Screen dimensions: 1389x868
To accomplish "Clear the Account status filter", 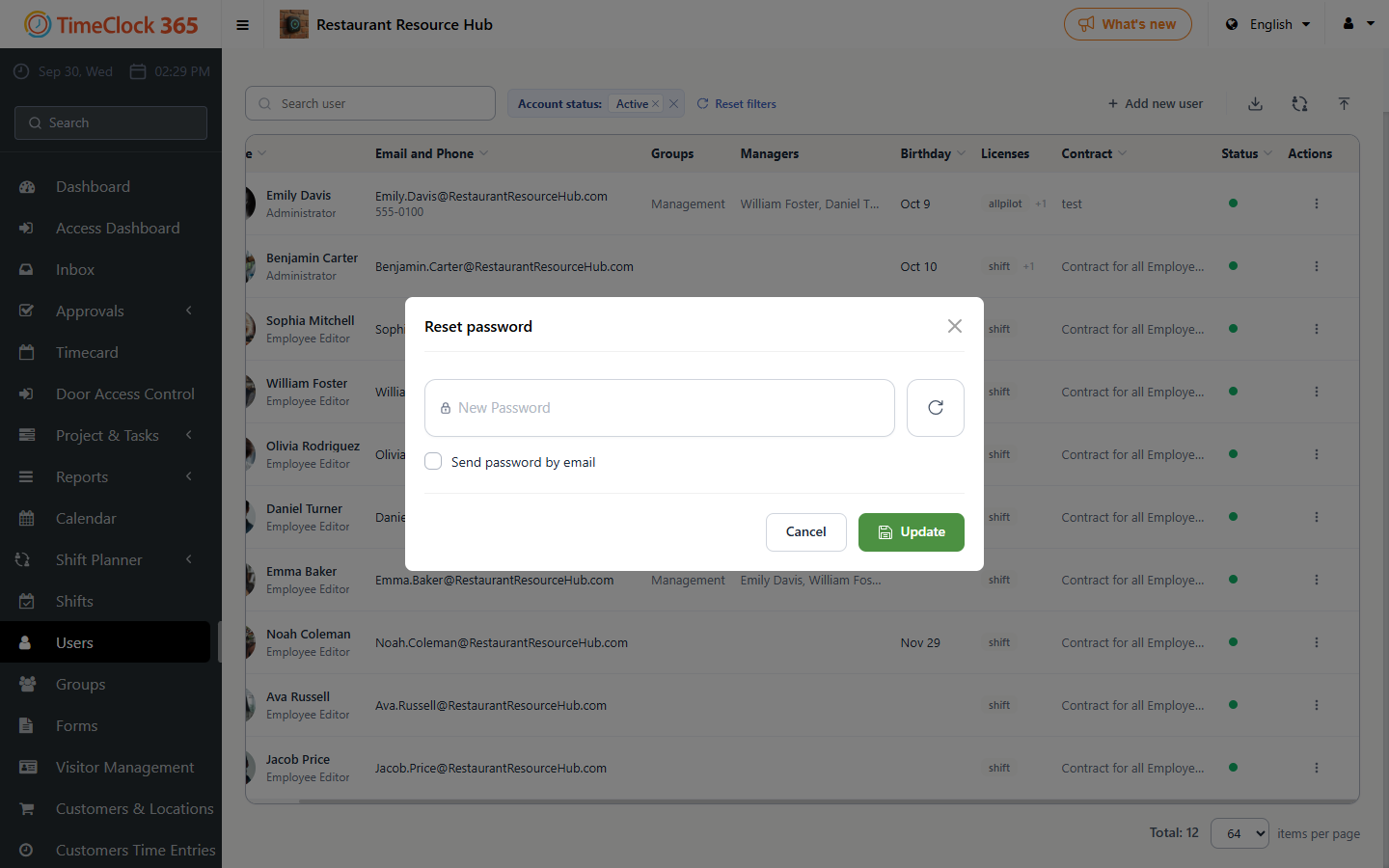I will point(673,104).
